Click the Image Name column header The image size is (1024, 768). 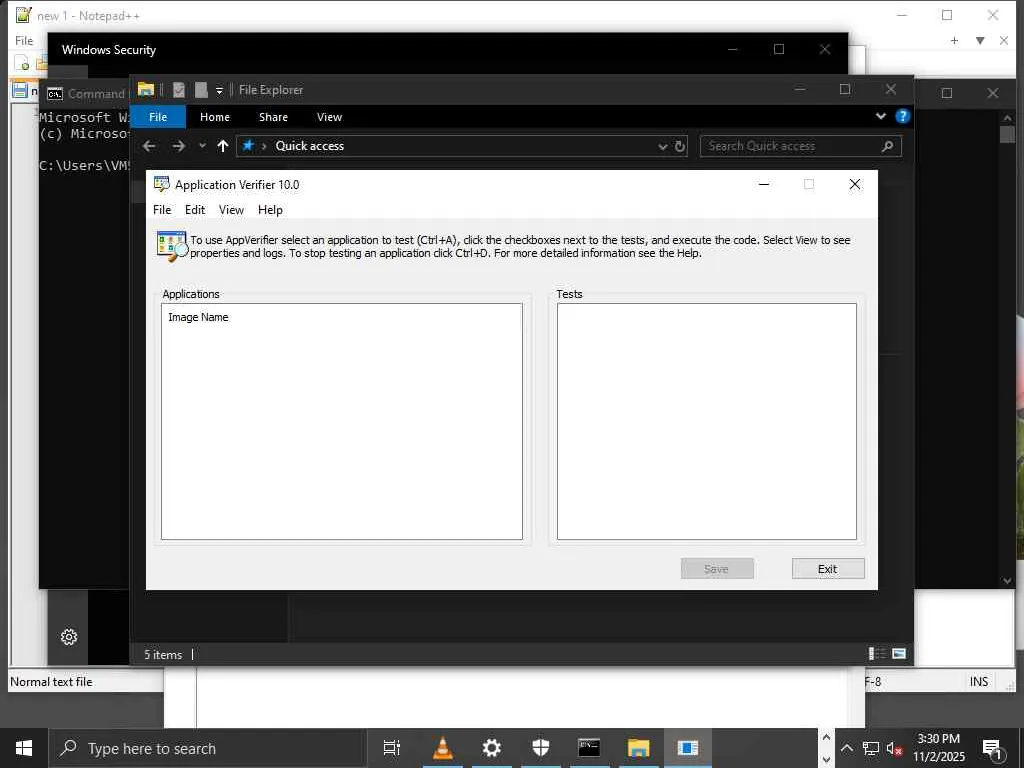199,317
